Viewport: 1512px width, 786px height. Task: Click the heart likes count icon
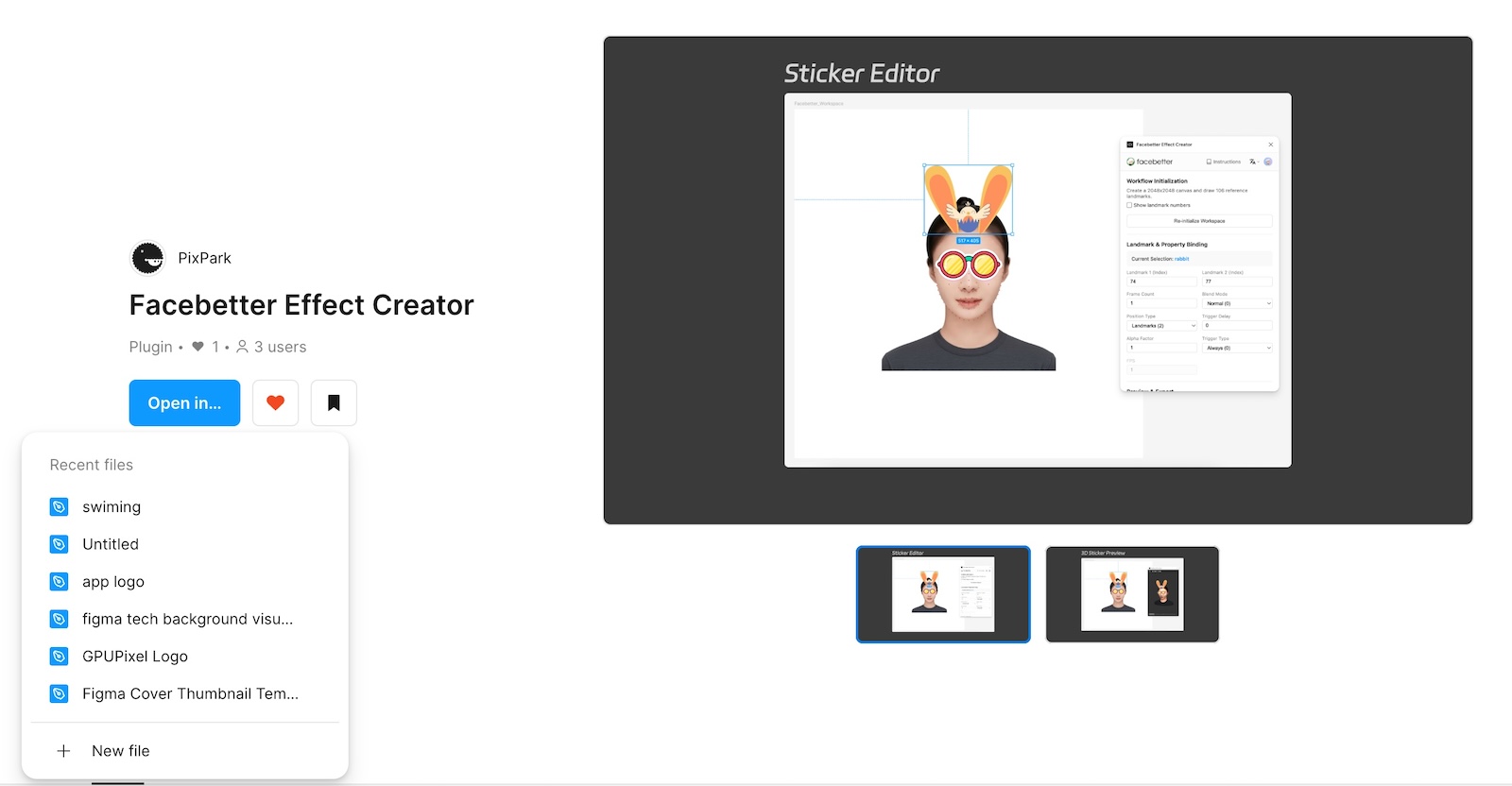pyautogui.click(x=198, y=347)
